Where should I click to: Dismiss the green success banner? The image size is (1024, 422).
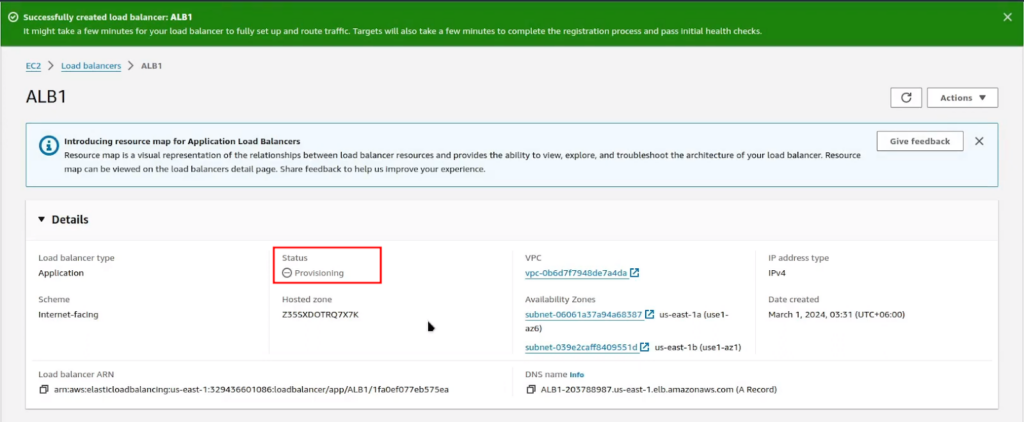pyautogui.click(x=1007, y=18)
